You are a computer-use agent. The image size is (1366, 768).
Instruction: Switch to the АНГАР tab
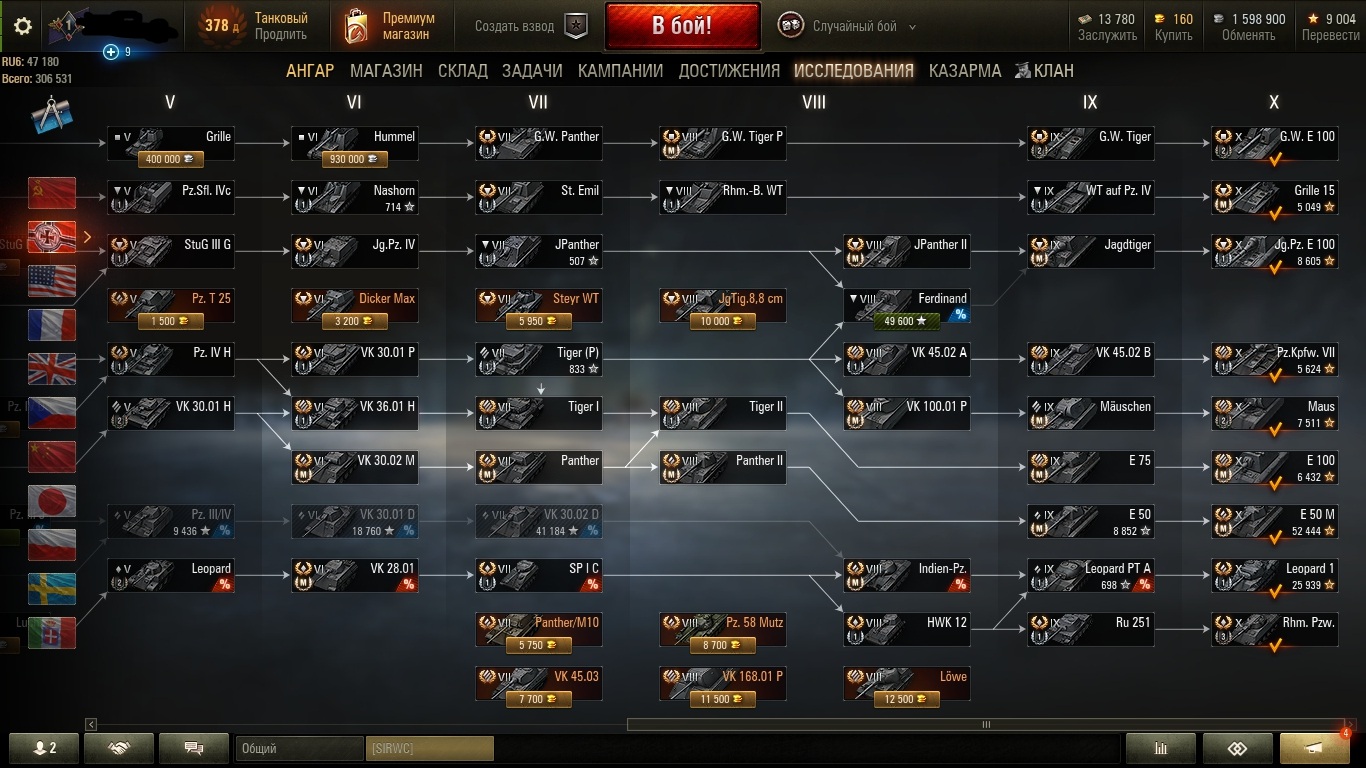coord(310,71)
